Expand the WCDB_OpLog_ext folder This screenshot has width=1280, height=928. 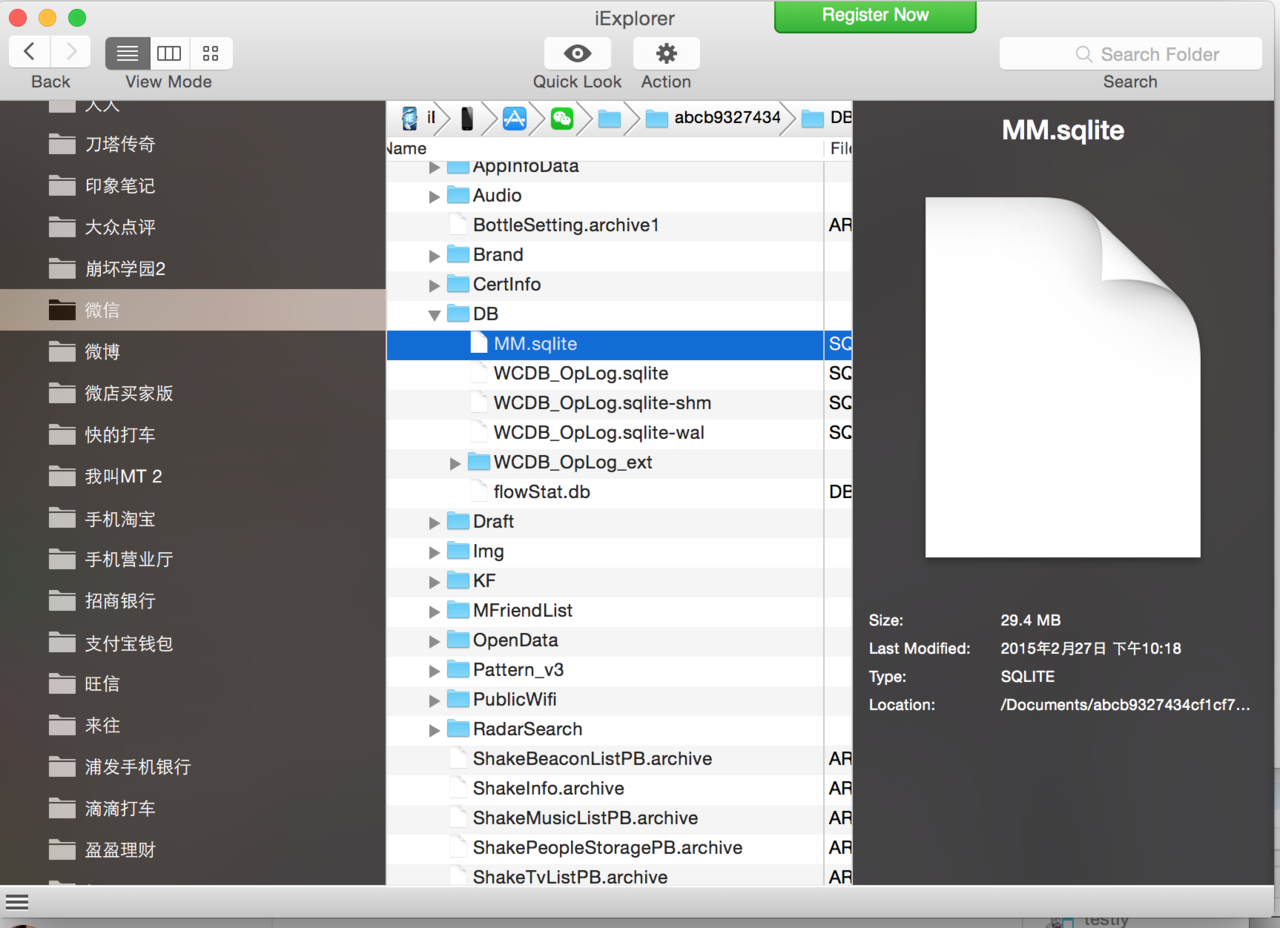[455, 463]
